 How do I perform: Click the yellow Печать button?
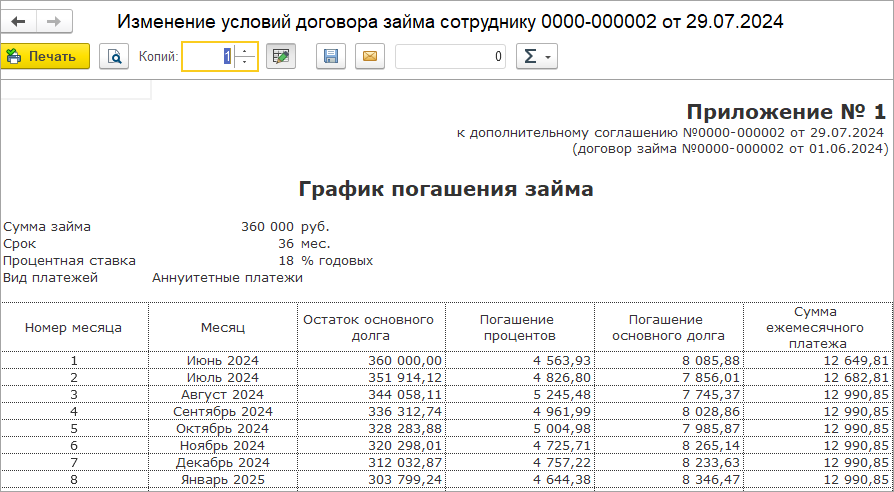click(x=44, y=56)
